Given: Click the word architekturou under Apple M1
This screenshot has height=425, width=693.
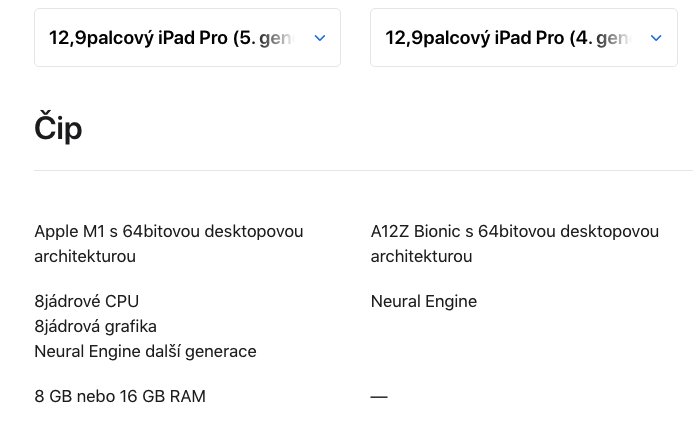Looking at the screenshot, I should tap(85, 256).
